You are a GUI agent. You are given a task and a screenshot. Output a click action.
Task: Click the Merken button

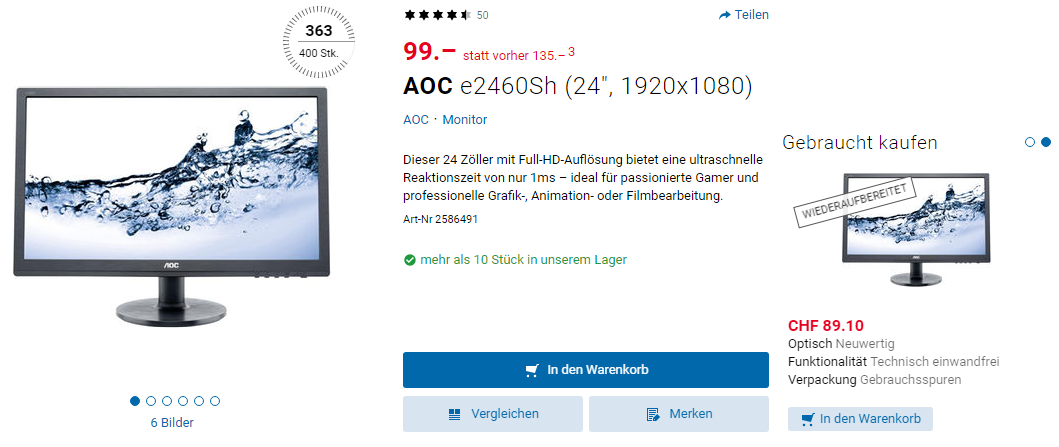pyautogui.click(x=679, y=414)
